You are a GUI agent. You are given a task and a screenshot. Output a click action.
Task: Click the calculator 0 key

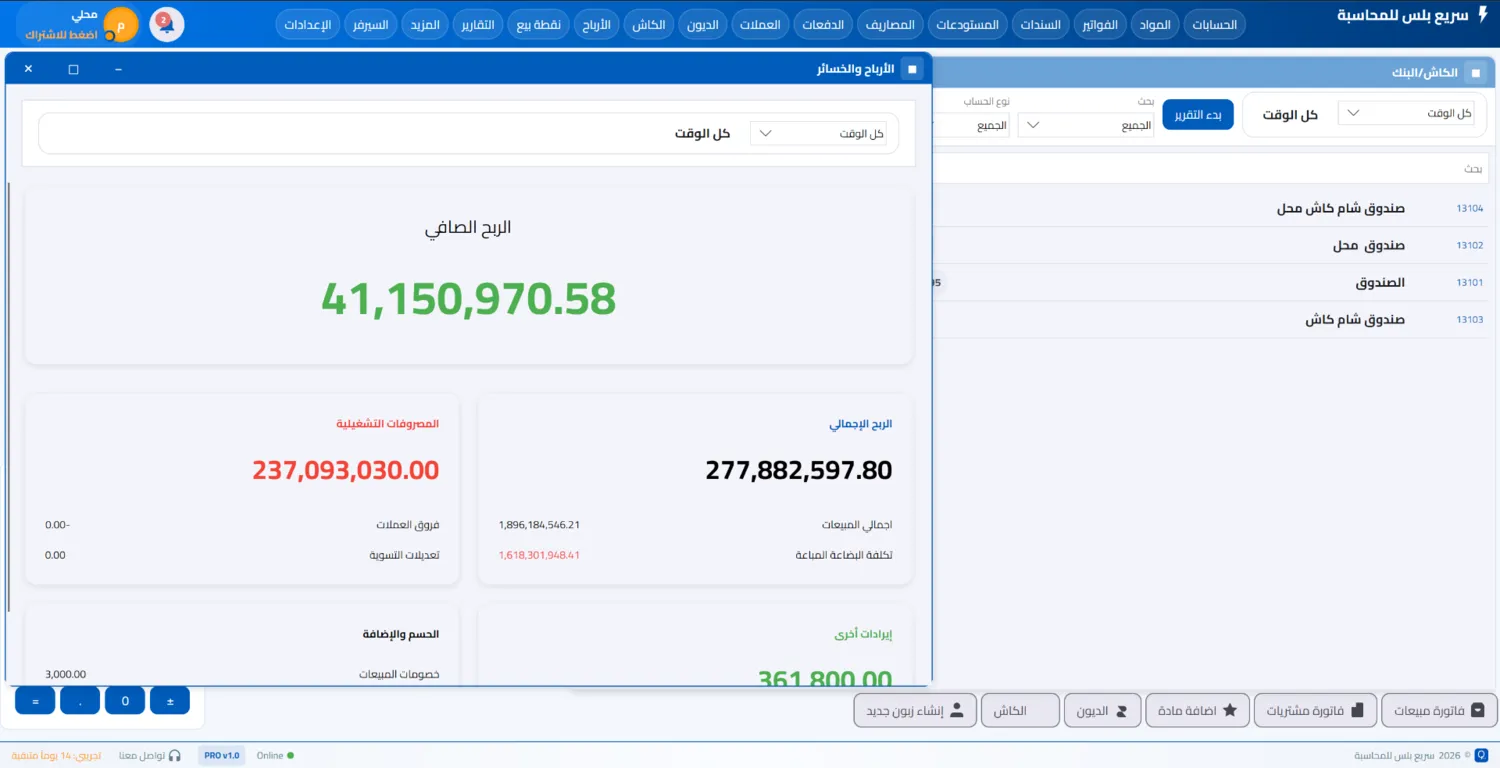(x=125, y=701)
